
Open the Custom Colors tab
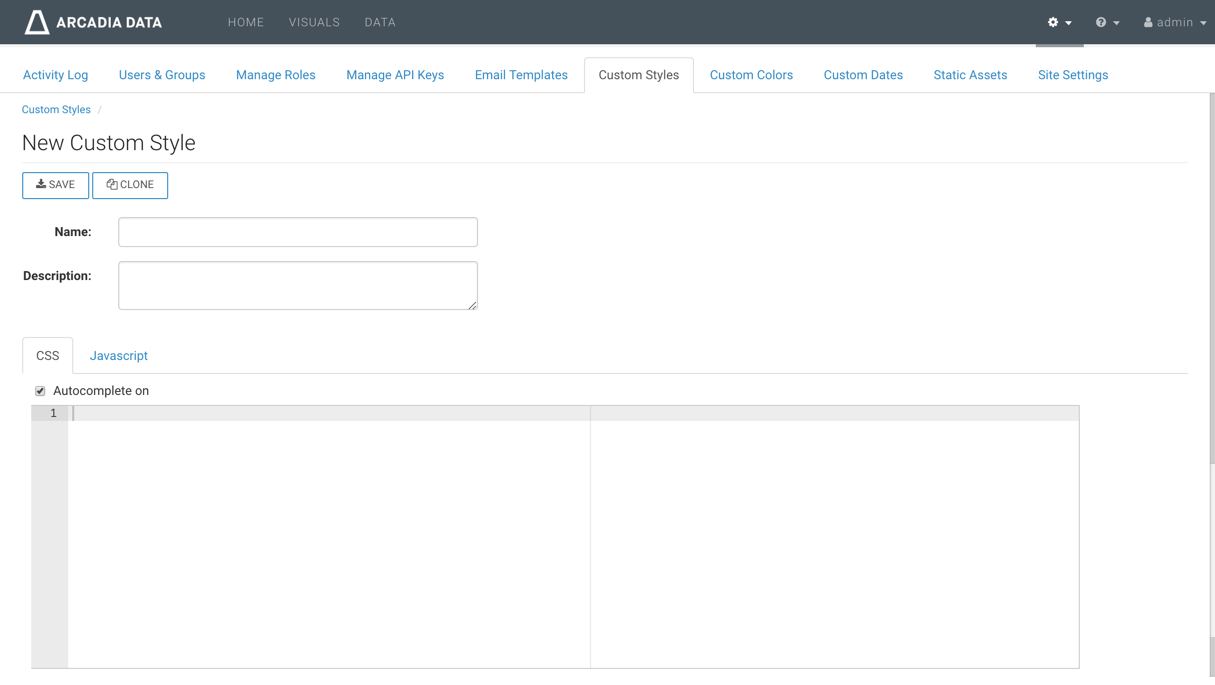click(x=751, y=75)
